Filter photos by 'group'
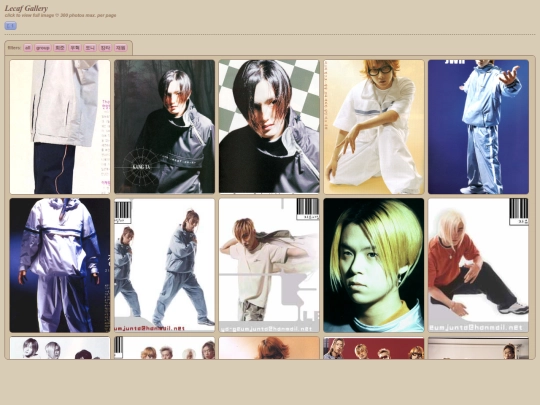The image size is (540, 405). [43, 48]
